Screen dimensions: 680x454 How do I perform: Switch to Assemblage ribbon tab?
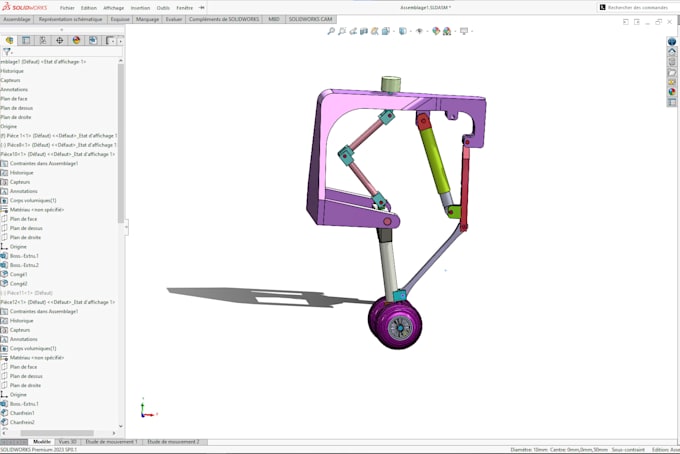(17, 19)
